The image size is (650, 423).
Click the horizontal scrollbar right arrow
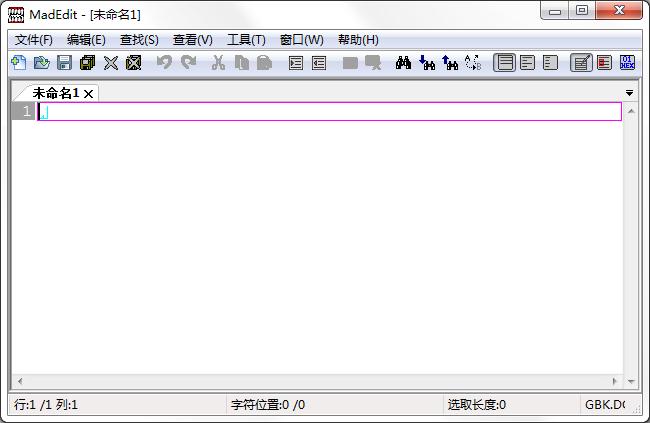click(x=614, y=381)
